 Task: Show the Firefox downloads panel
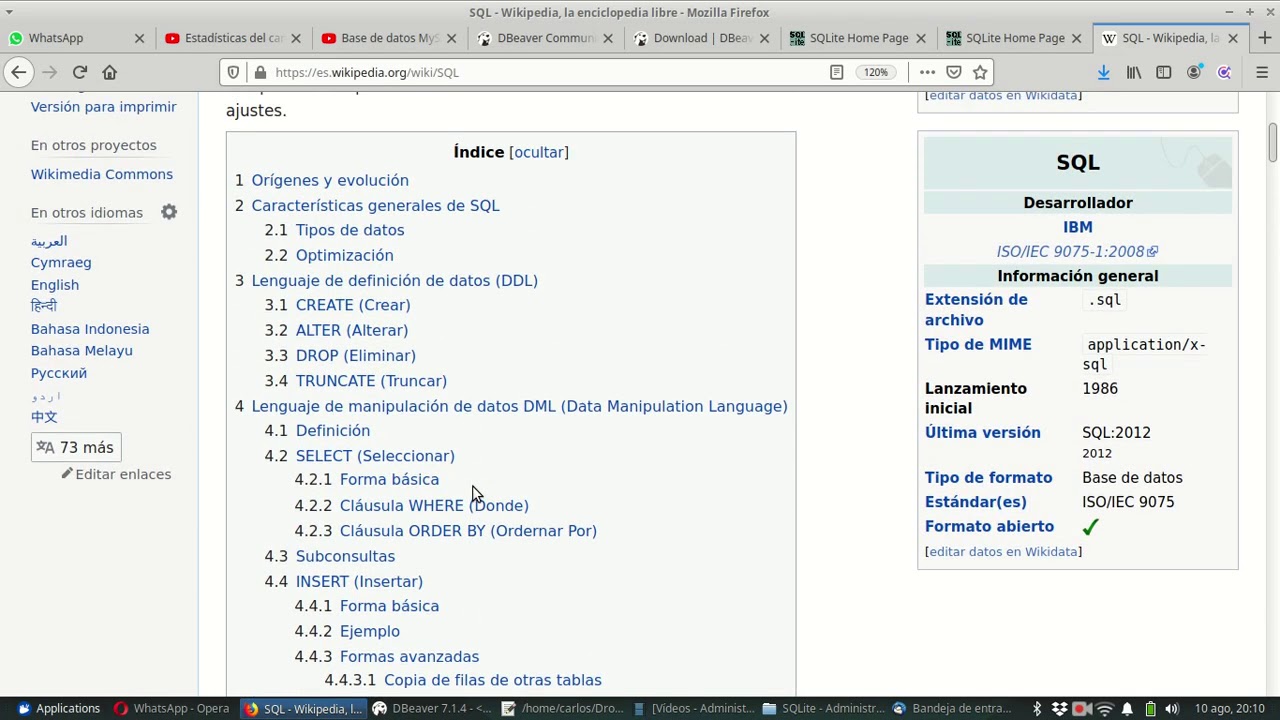[x=1103, y=72]
